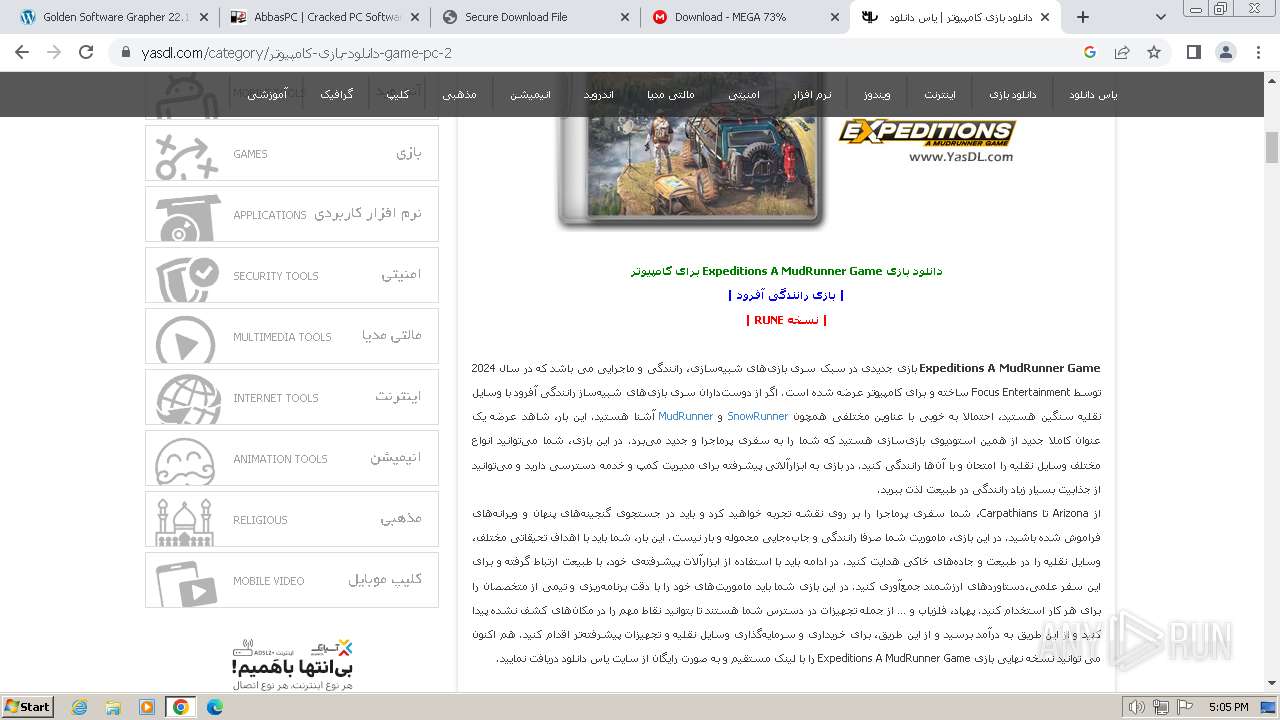Click the 5:05 PM system clock

coord(1228,707)
